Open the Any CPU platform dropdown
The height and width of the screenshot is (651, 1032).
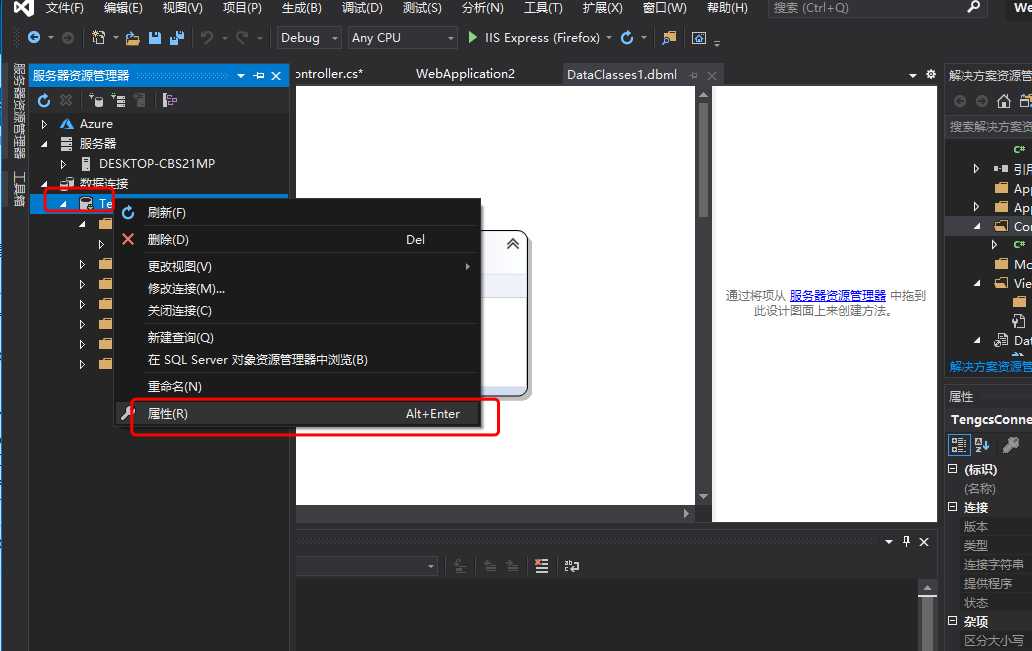(402, 38)
